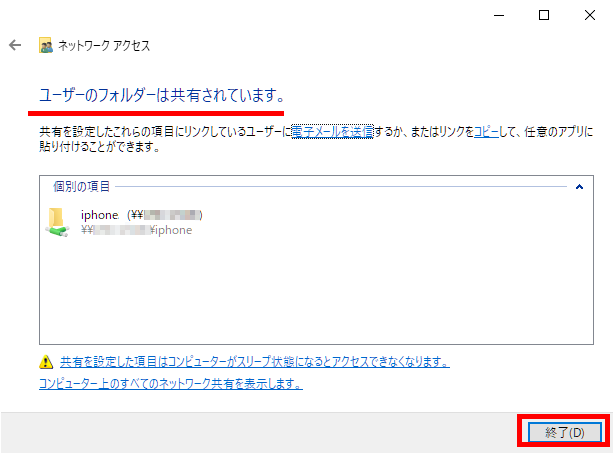The height and width of the screenshot is (454, 614).
Task: Click the 個別の項目 group header label
Action: [x=81, y=186]
